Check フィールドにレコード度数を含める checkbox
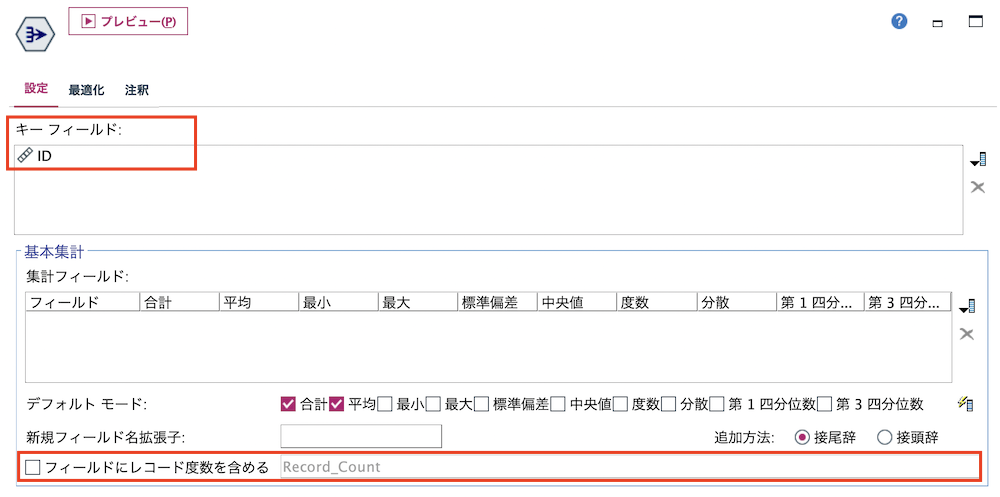This screenshot has width=1000, height=497. pyautogui.click(x=33, y=468)
